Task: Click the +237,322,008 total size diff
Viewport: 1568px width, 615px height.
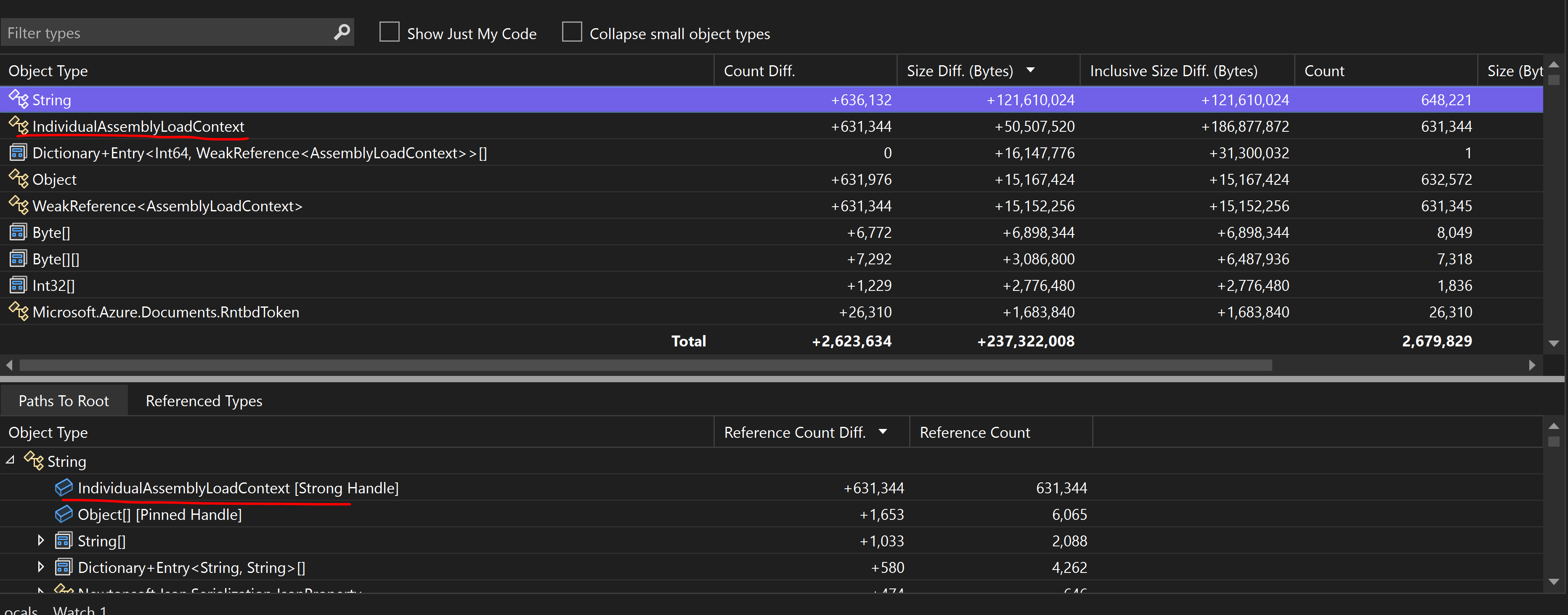Action: point(1026,341)
